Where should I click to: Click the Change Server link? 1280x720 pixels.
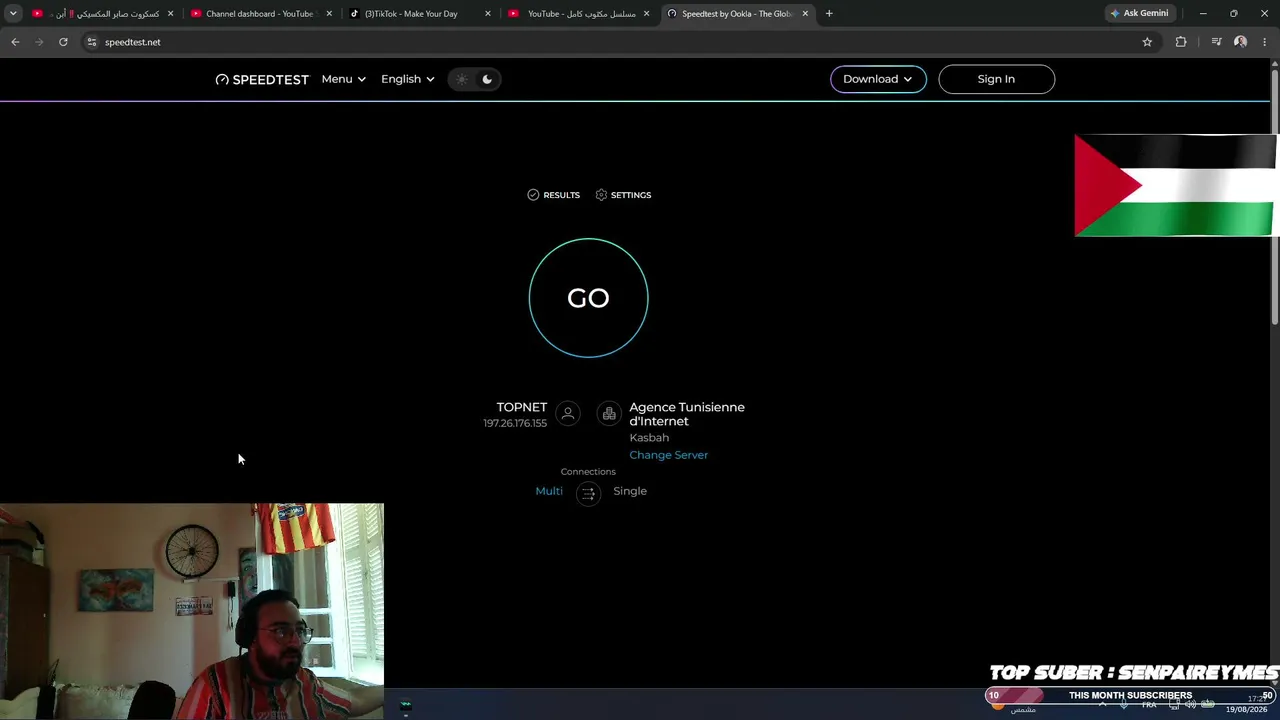tap(668, 455)
